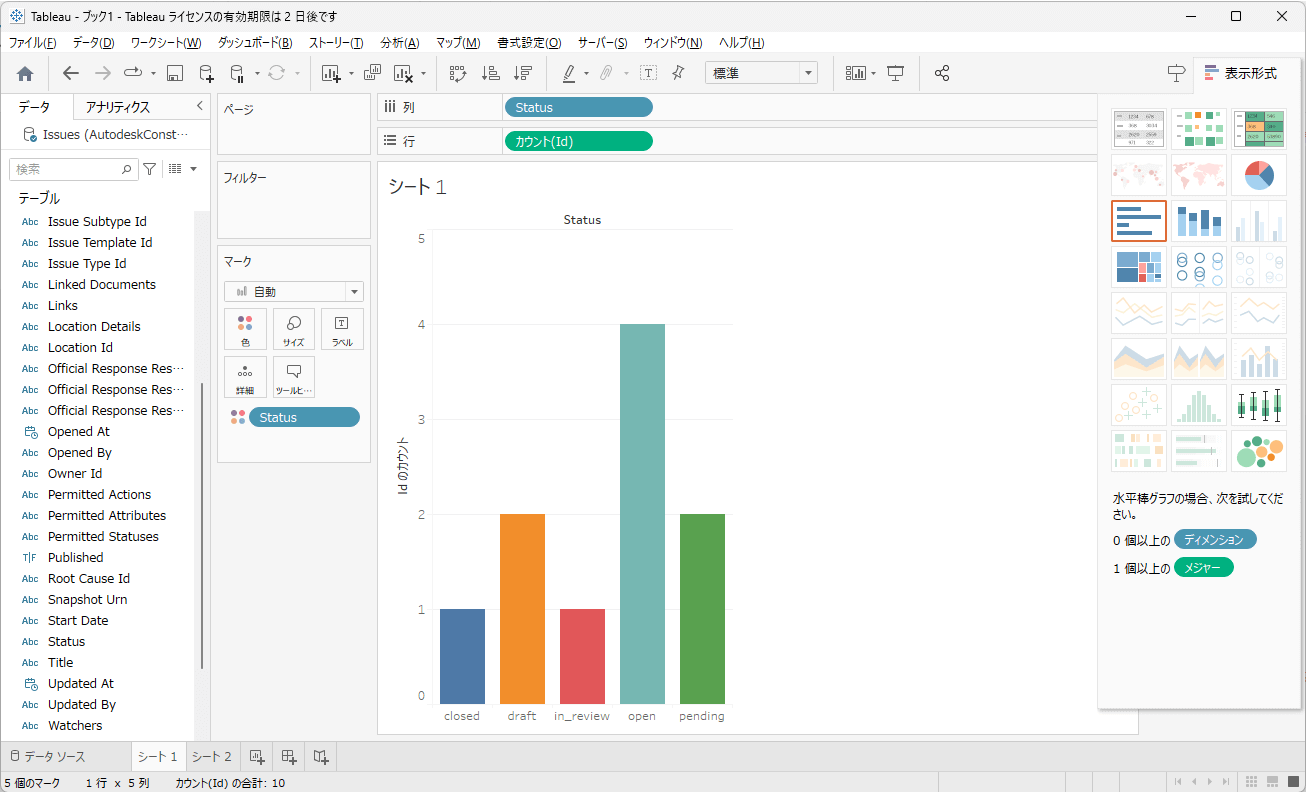Add a new story tab at bottom
Screen dimensions: 1306x792
pyautogui.click(x=321, y=757)
